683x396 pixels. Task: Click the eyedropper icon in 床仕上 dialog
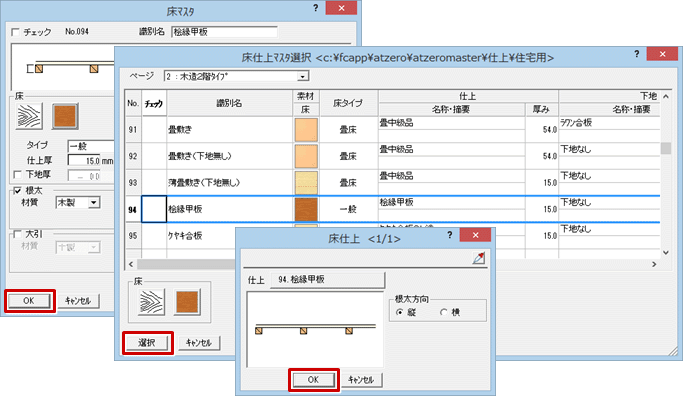point(479,258)
